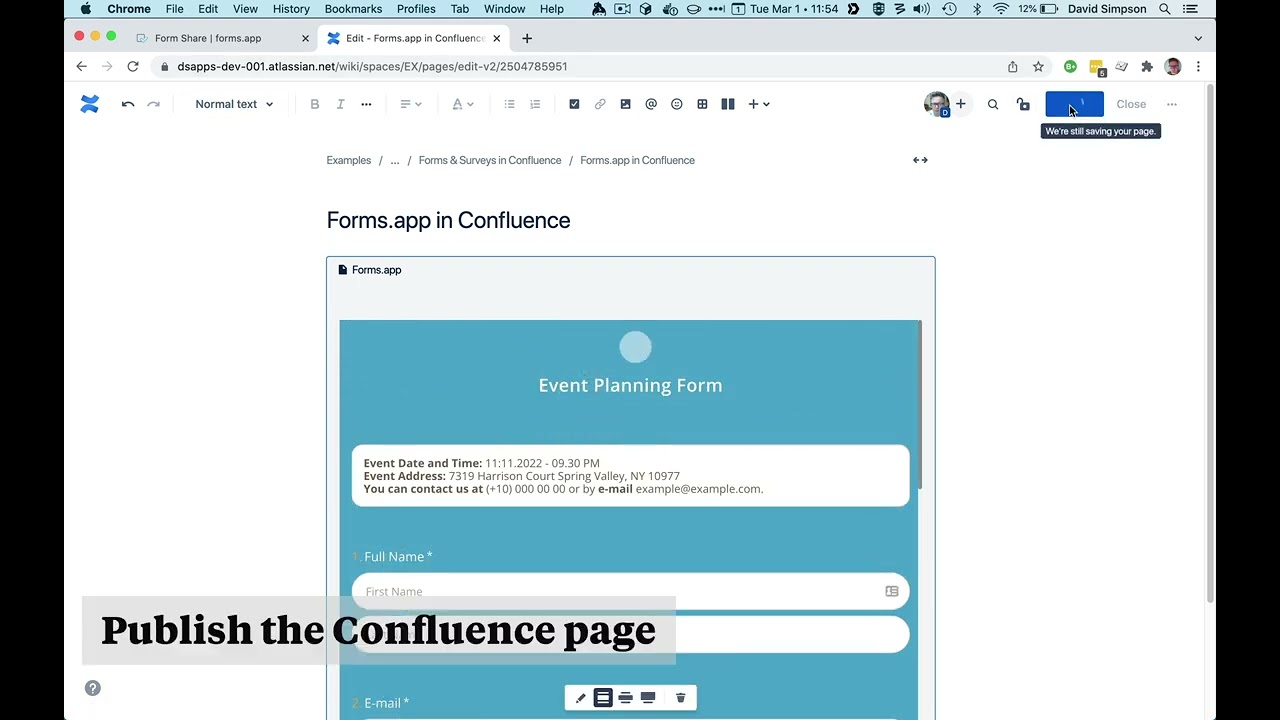Screen dimensions: 1280x720
Task: Open the Normal text style dropdown
Action: coord(234,104)
